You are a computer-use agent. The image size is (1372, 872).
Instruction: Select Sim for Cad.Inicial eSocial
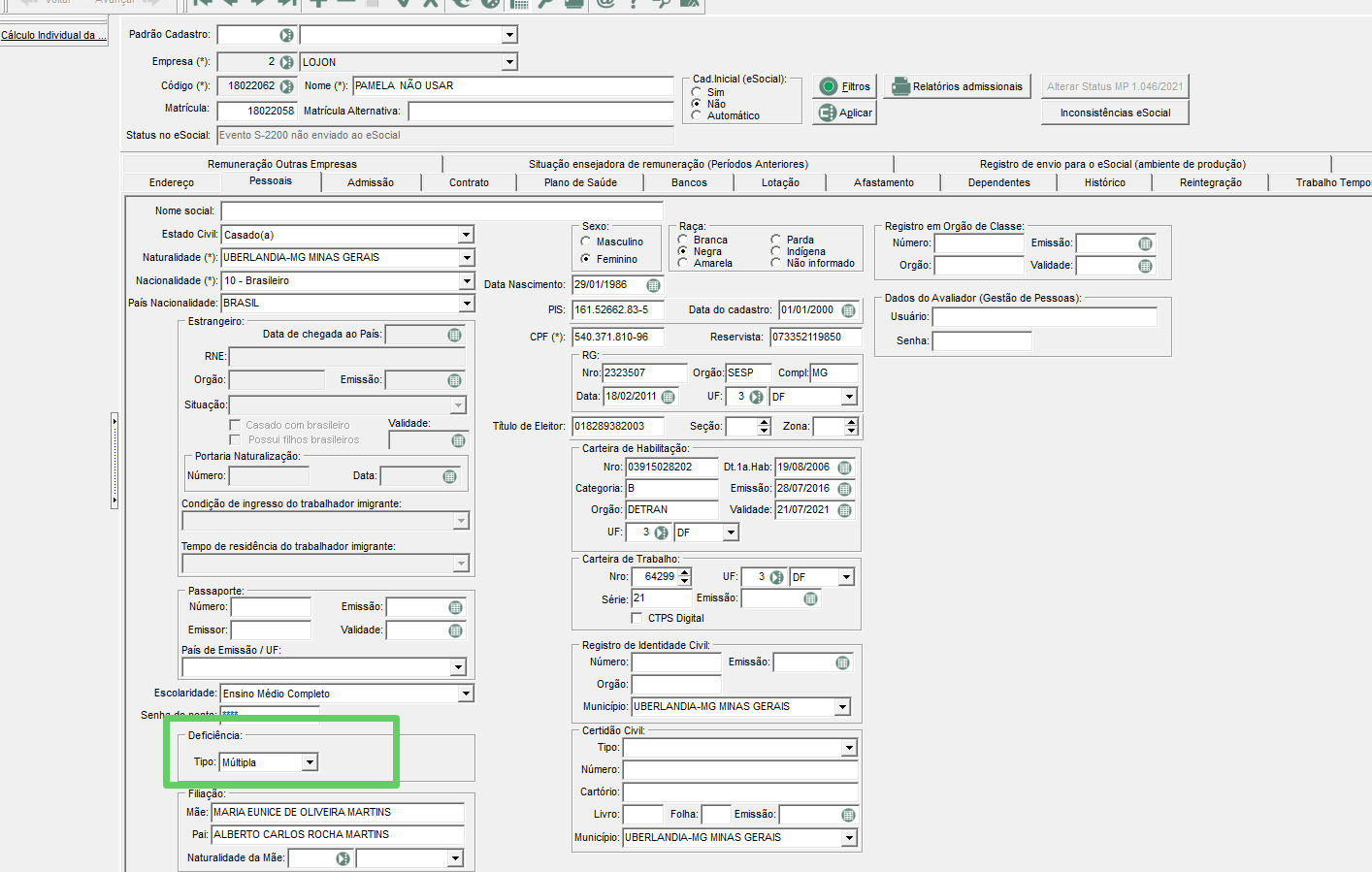[x=697, y=92]
